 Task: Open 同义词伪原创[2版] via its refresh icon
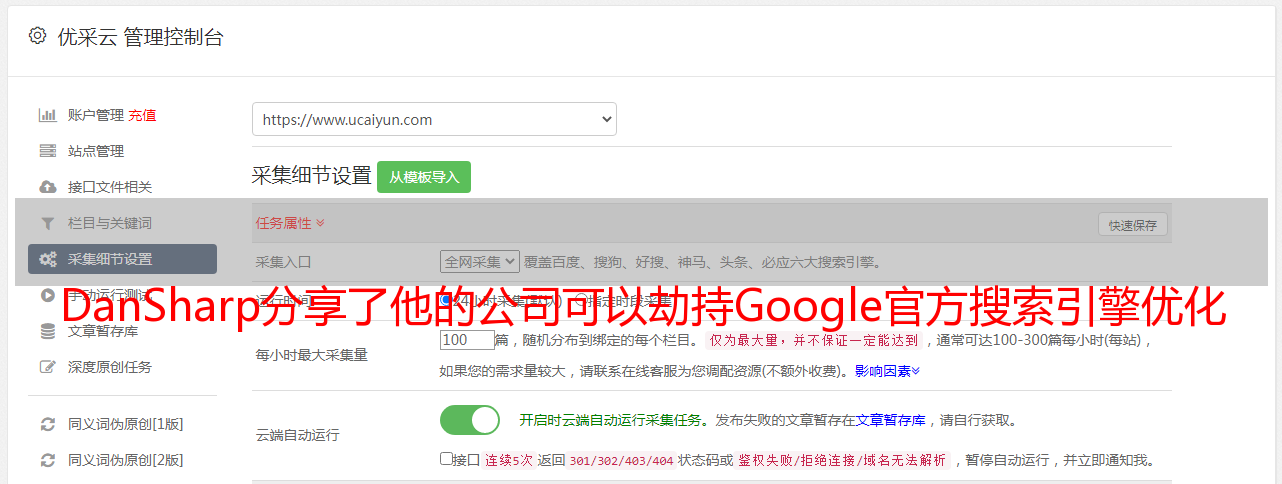coord(47,460)
